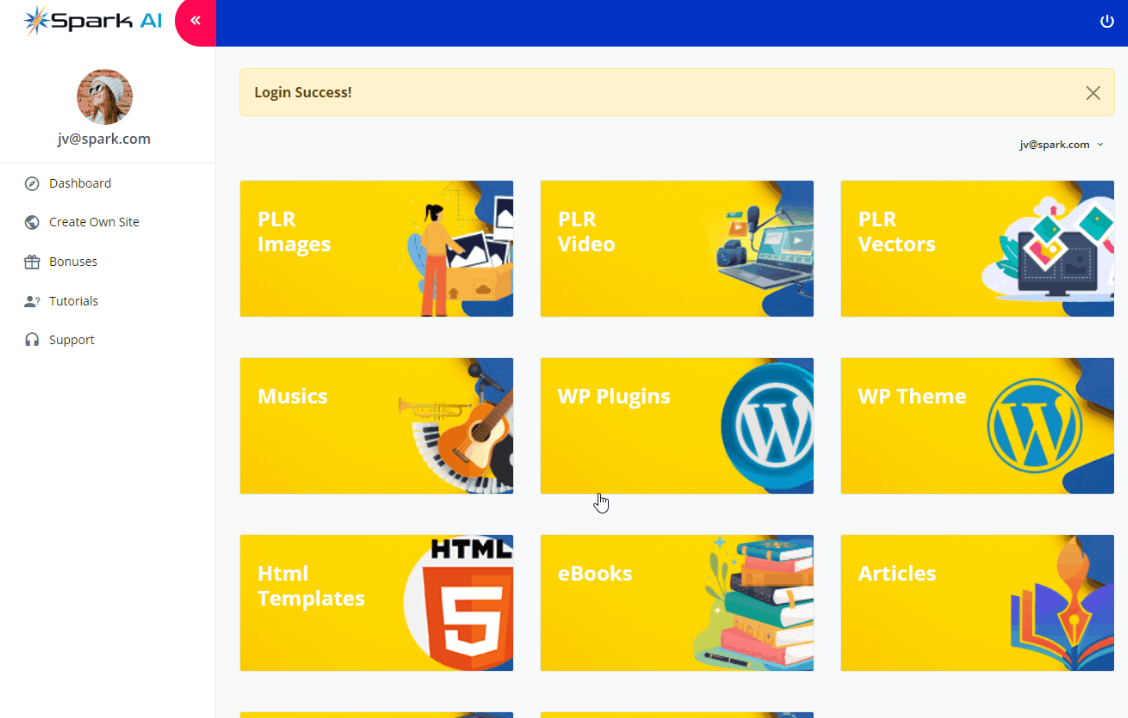Image resolution: width=1128 pixels, height=718 pixels.
Task: Click the Spark AI logo
Action: 93,21
